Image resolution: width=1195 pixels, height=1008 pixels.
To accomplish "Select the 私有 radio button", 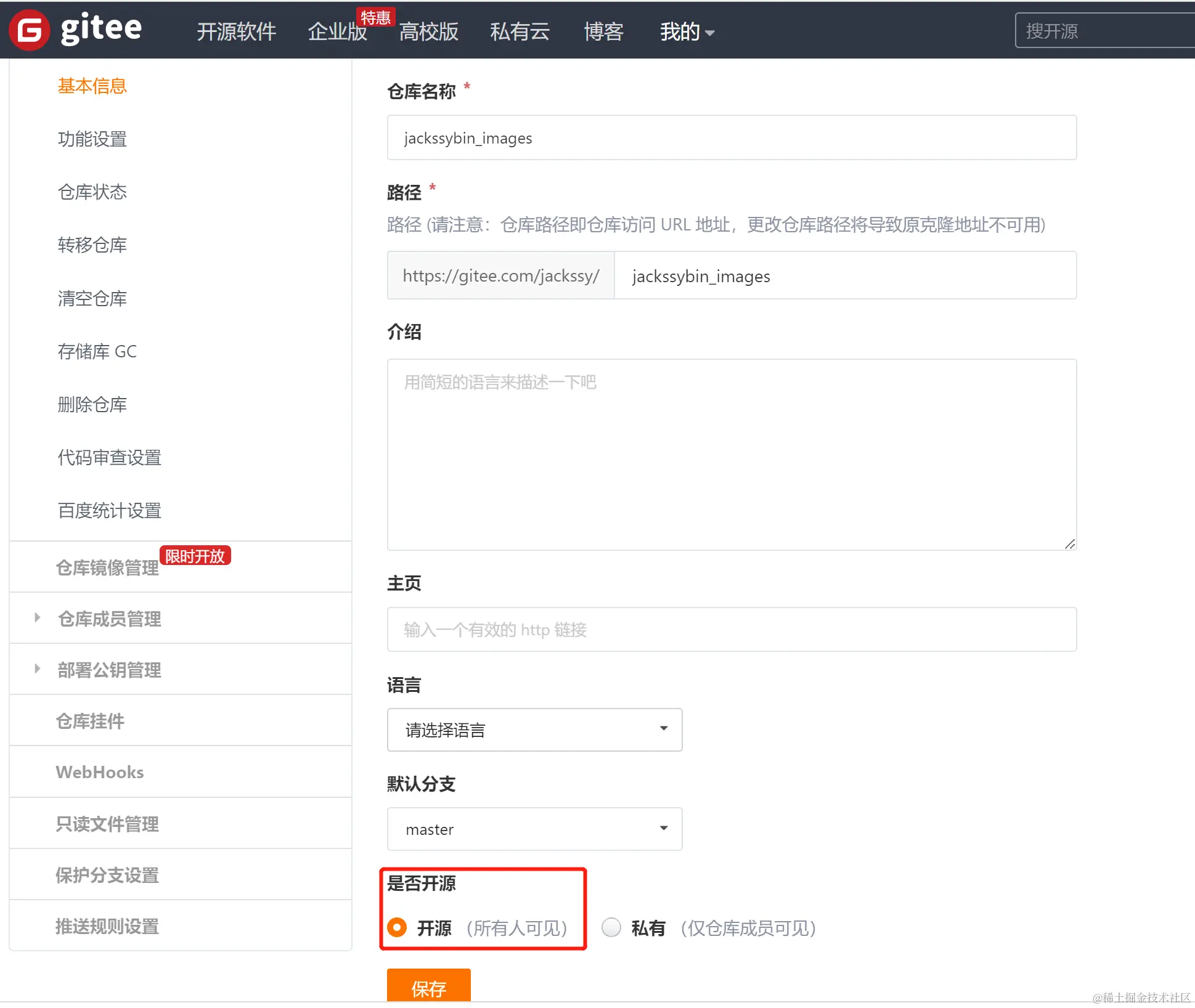I will coord(611,927).
